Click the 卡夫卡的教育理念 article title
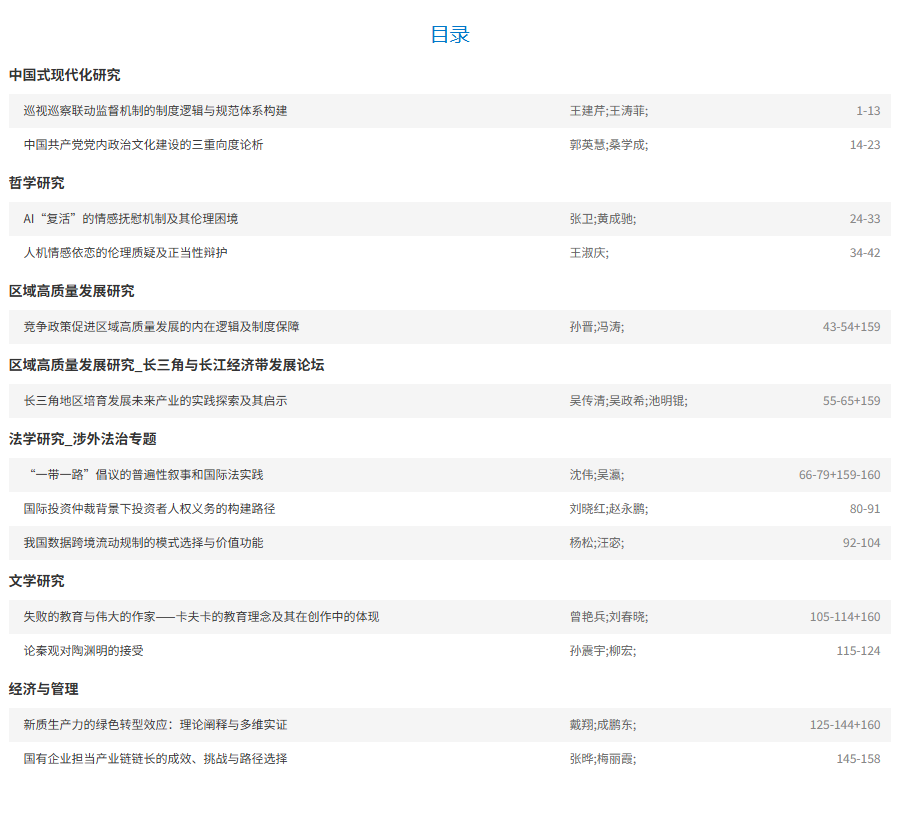Viewport: 904px width, 816px height. point(201,617)
